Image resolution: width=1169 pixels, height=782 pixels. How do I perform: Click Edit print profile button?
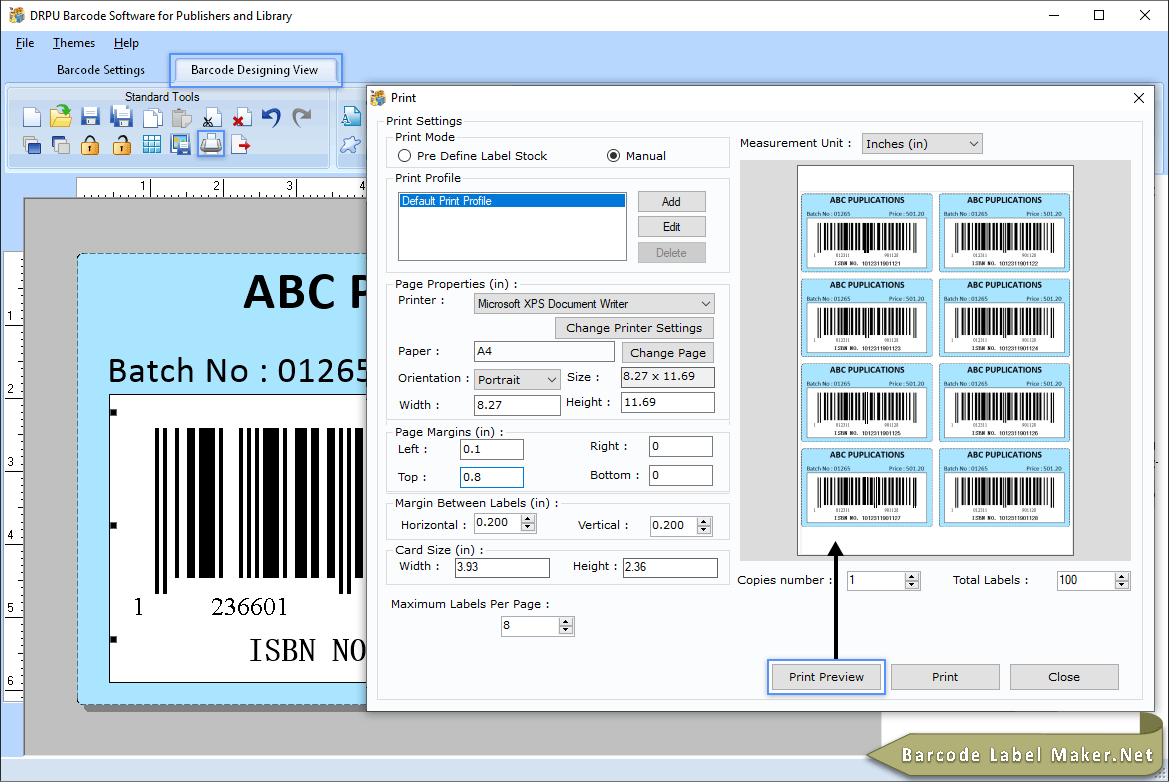tap(671, 227)
